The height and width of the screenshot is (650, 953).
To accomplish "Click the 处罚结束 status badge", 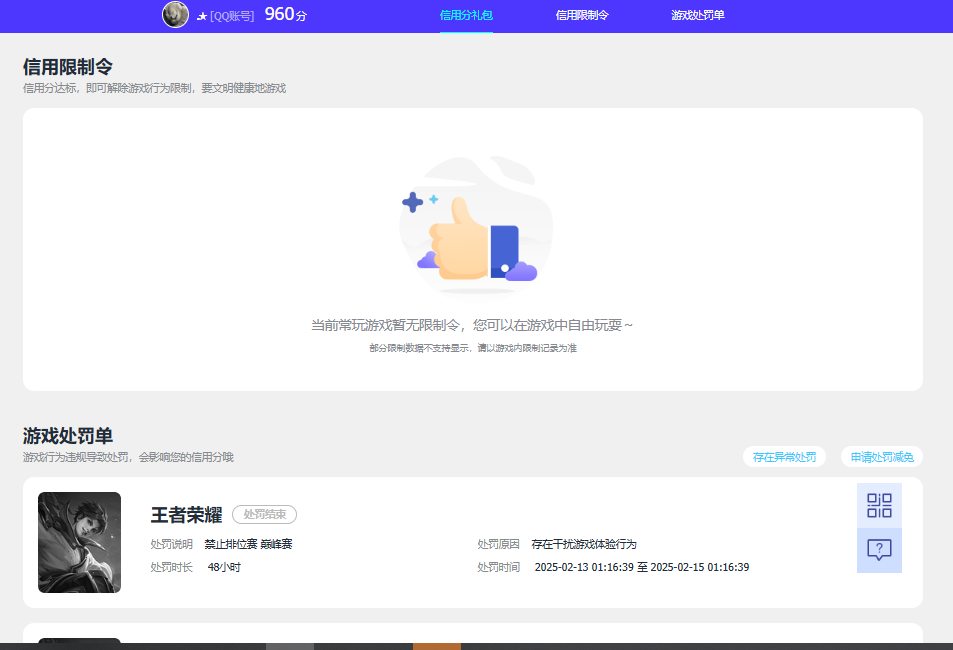I will click(264, 514).
